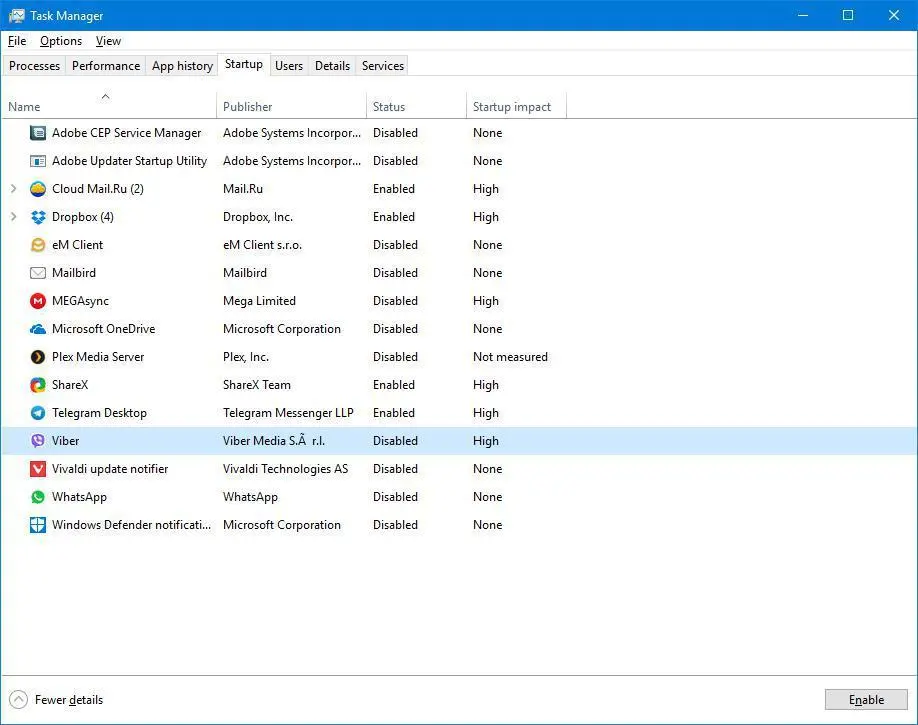Click the ShareX icon
The width and height of the screenshot is (918, 725).
38,385
